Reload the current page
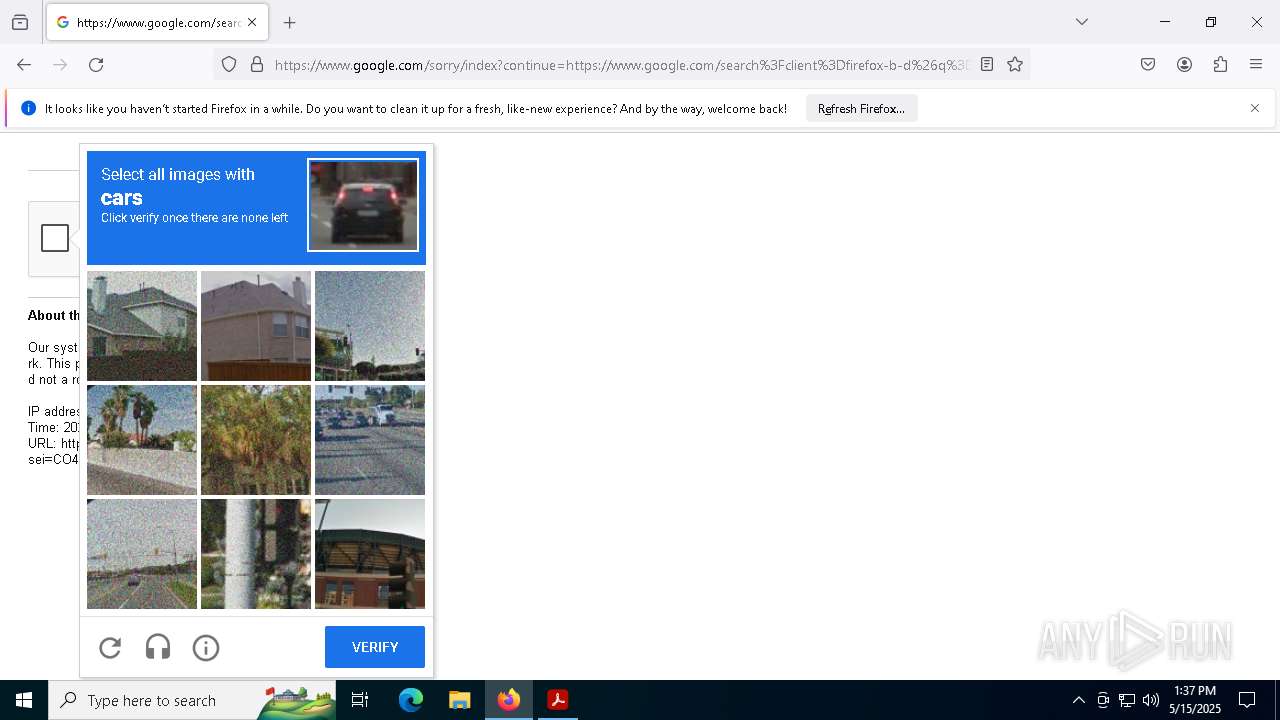1280x720 pixels. coord(96,65)
